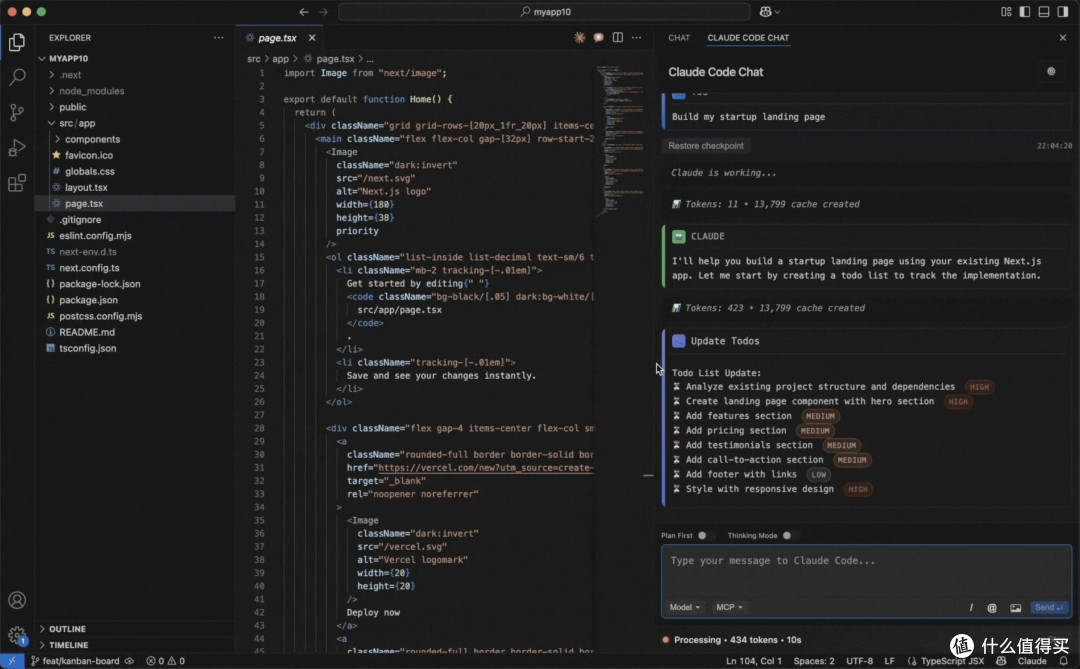This screenshot has width=1080, height=669.
Task: Close the secondary side bar chat panel
Action: click(1063, 38)
